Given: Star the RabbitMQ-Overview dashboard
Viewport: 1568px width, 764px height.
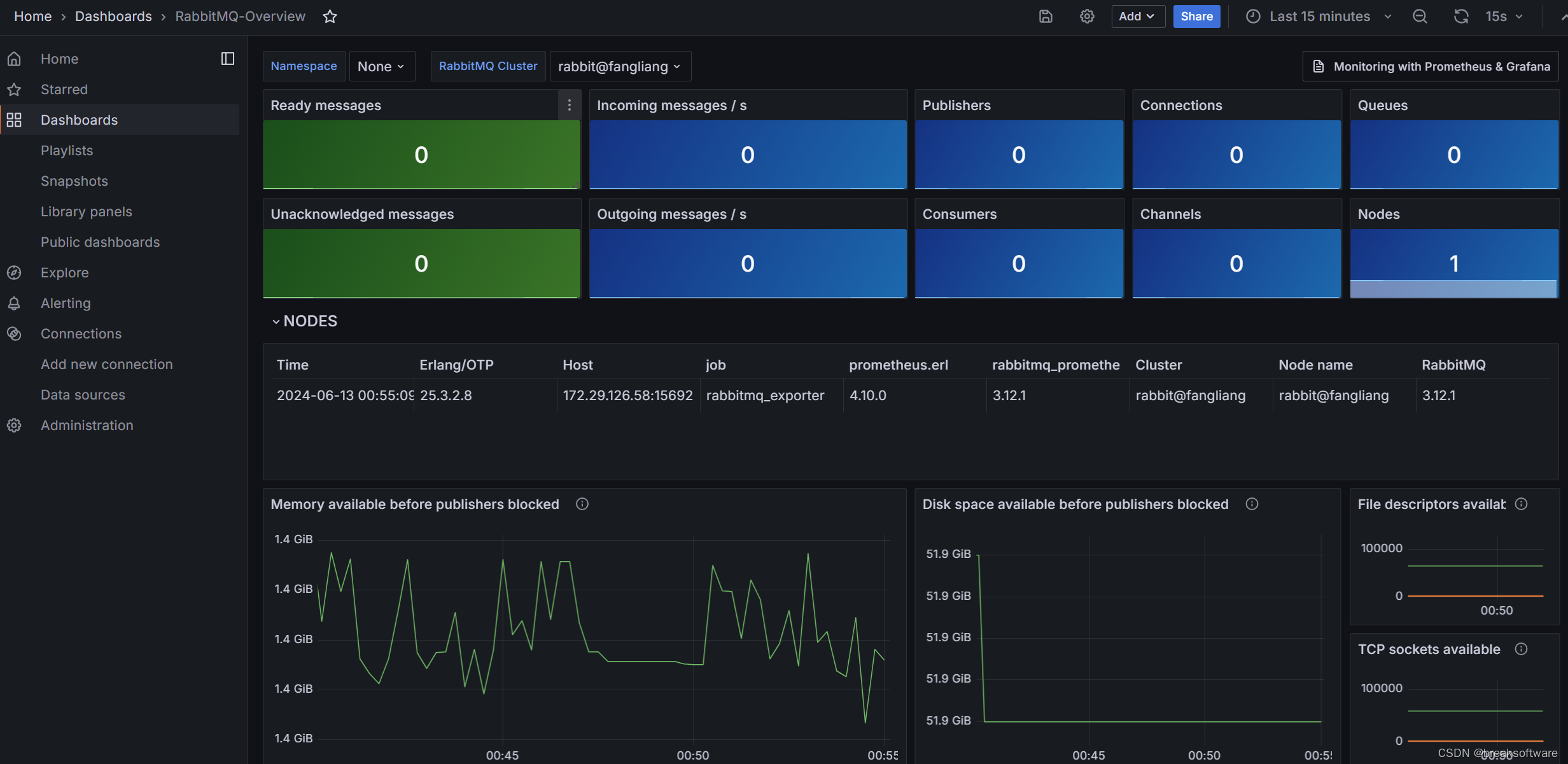Looking at the screenshot, I should tap(330, 17).
